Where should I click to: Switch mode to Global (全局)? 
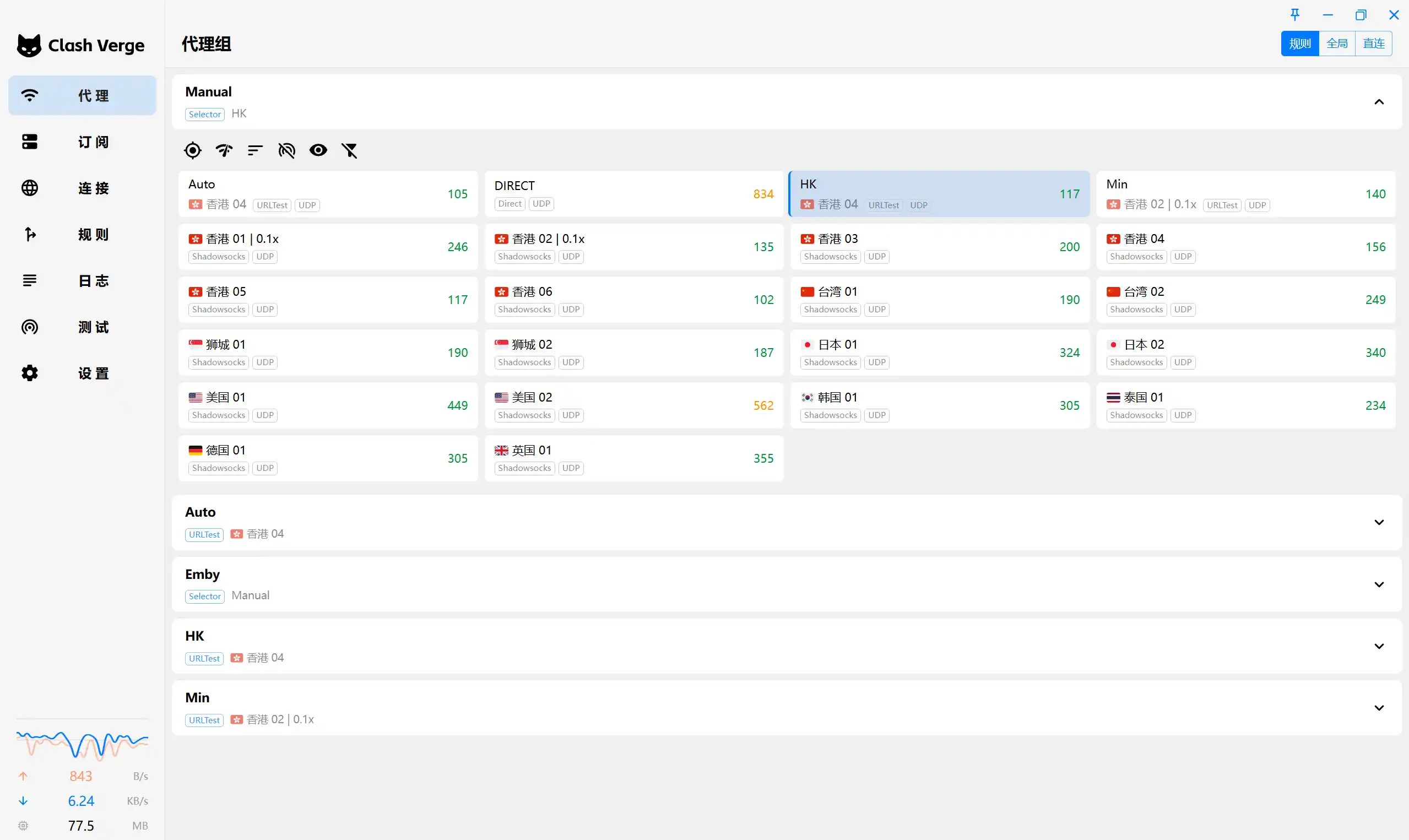coord(1337,44)
